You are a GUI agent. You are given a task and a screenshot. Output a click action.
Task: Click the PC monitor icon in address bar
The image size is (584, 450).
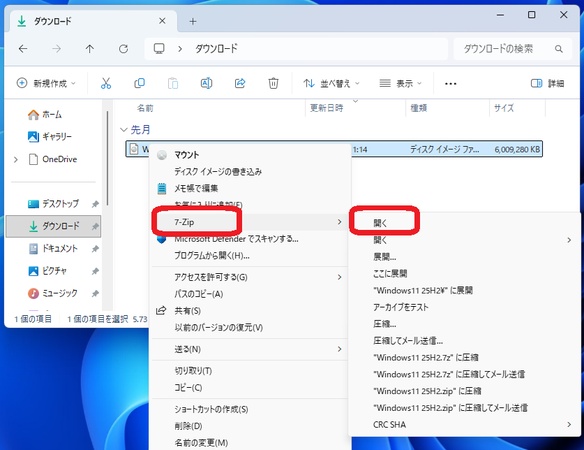[x=159, y=48]
